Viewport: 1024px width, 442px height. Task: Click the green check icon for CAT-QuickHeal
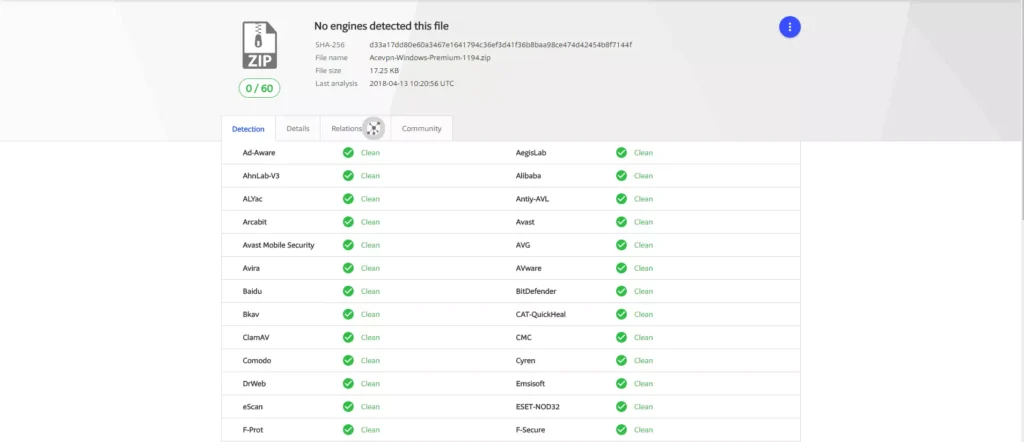(x=621, y=314)
